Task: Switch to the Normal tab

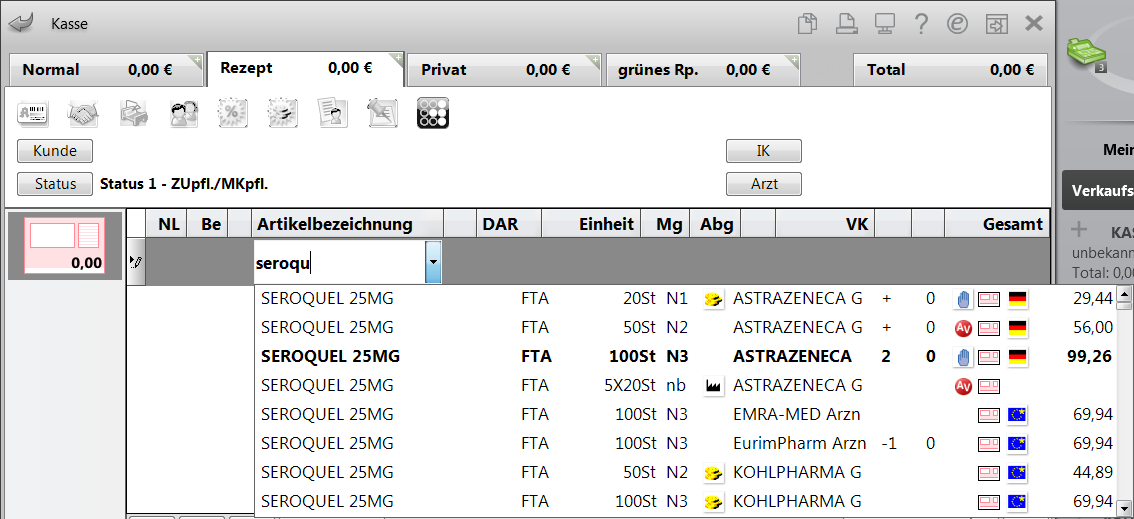Action: pos(106,69)
